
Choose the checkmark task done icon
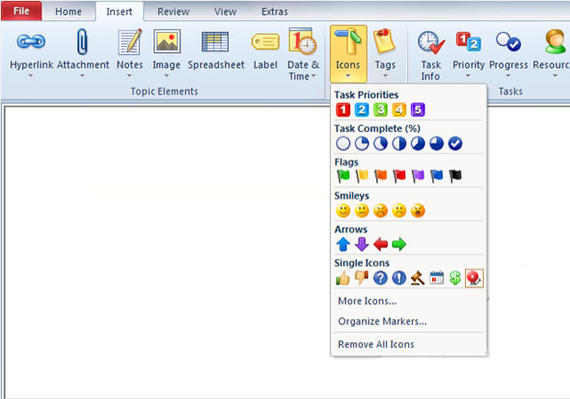pos(455,144)
